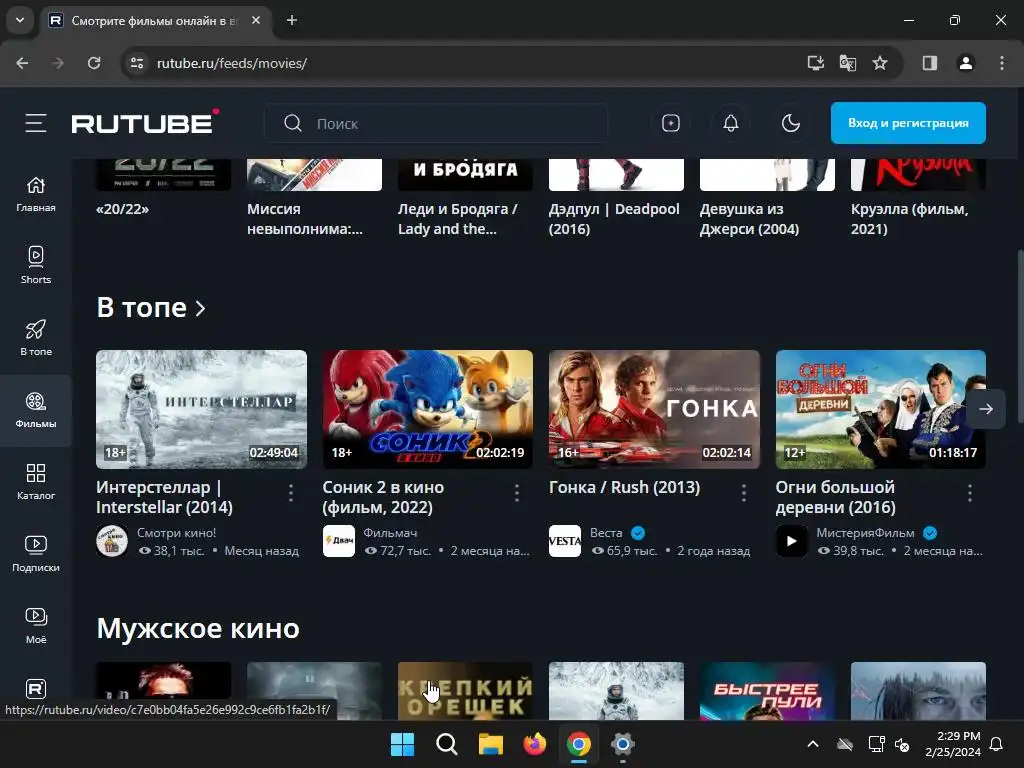Open Девушка из Джерси (2004) title

point(749,219)
